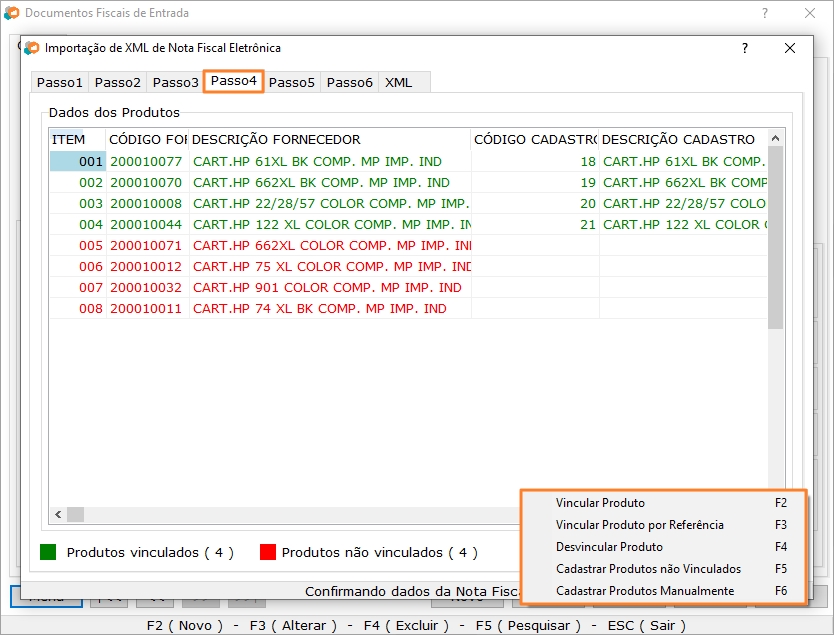The width and height of the screenshot is (834, 635).
Task: Switch to the XML tab
Action: (x=398, y=82)
